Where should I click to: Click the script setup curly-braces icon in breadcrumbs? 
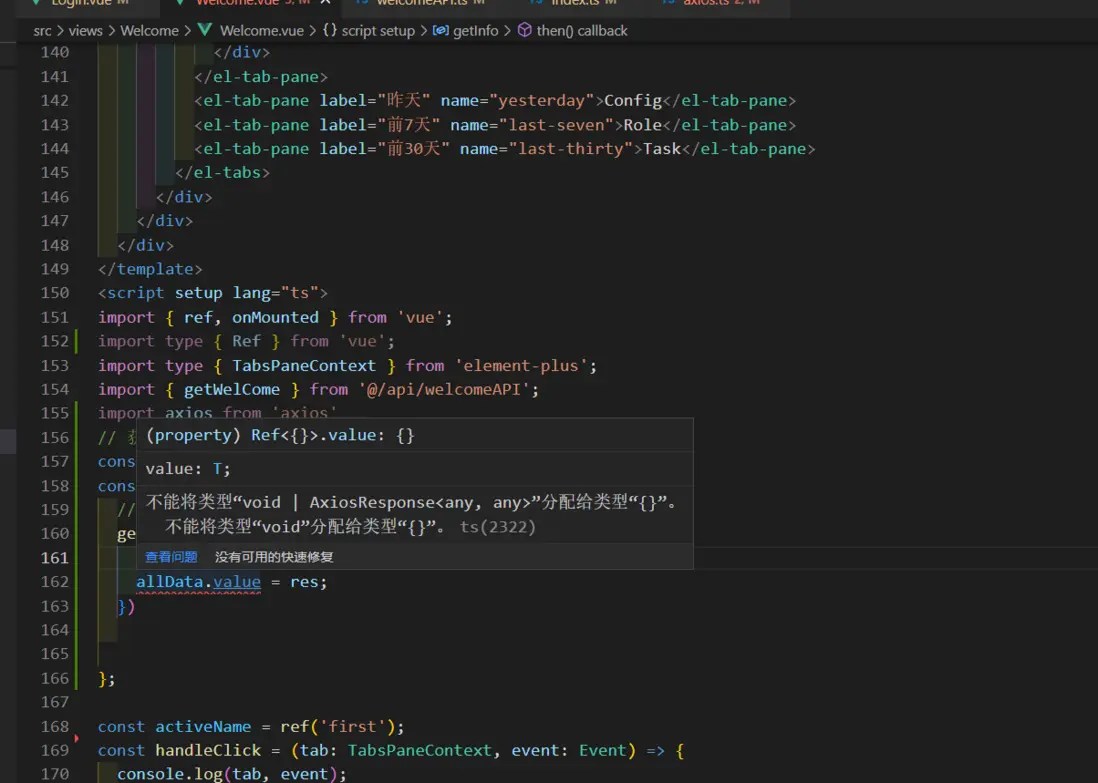327,30
